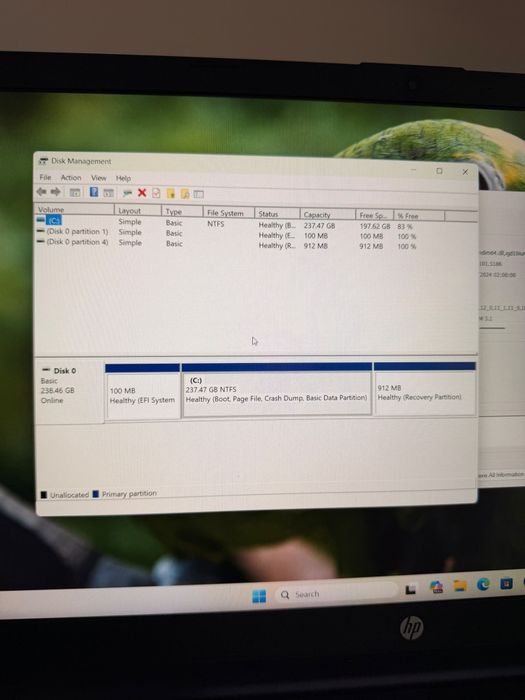525x700 pixels.
Task: Sort by the Volume column header
Action: (75, 209)
